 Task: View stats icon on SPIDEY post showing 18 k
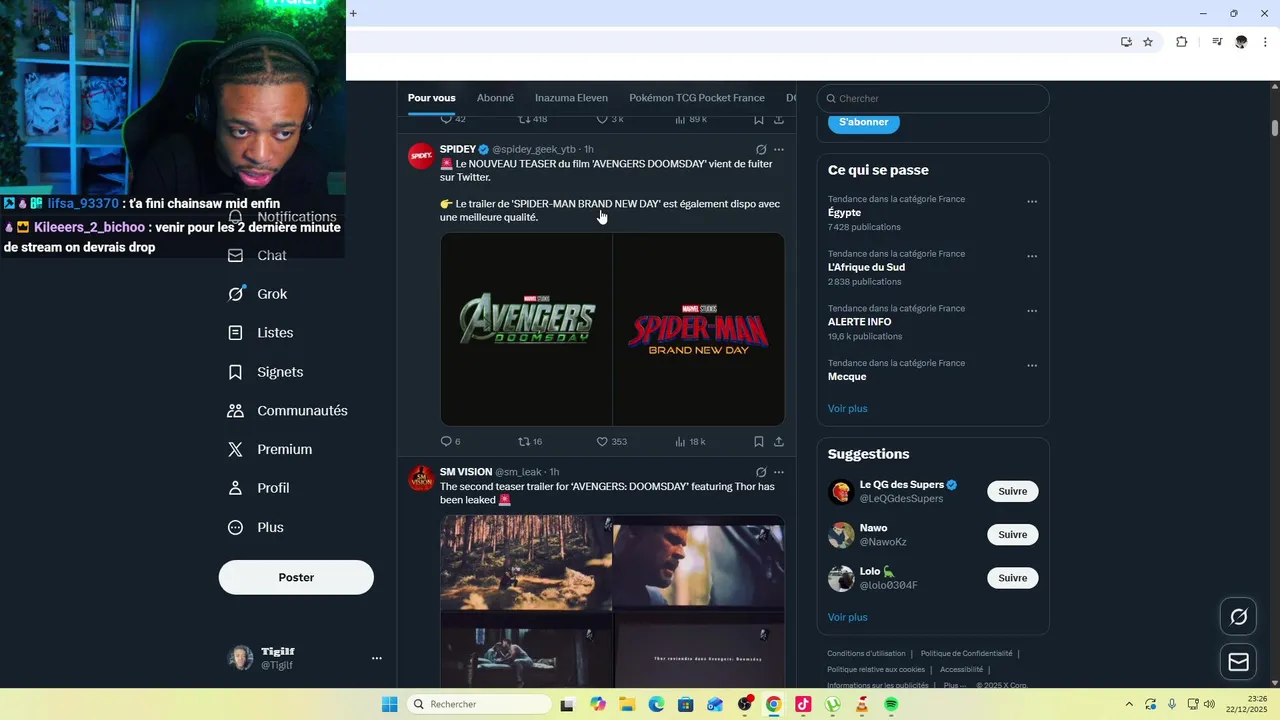coord(680,441)
